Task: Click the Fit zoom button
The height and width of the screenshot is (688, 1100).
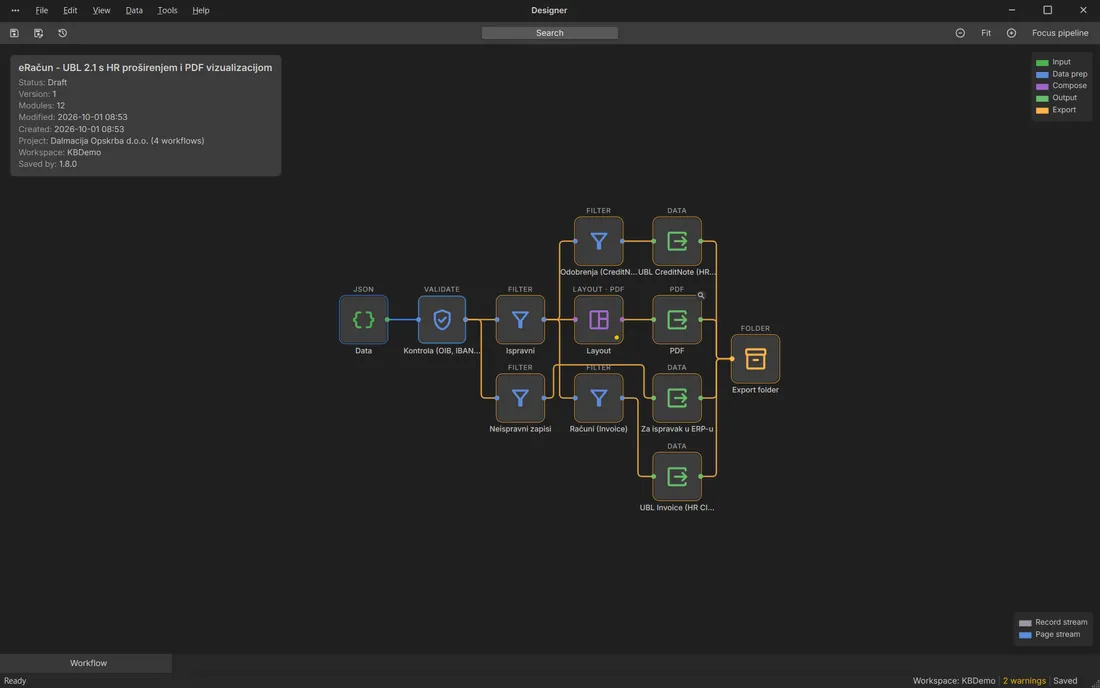Action: point(986,33)
